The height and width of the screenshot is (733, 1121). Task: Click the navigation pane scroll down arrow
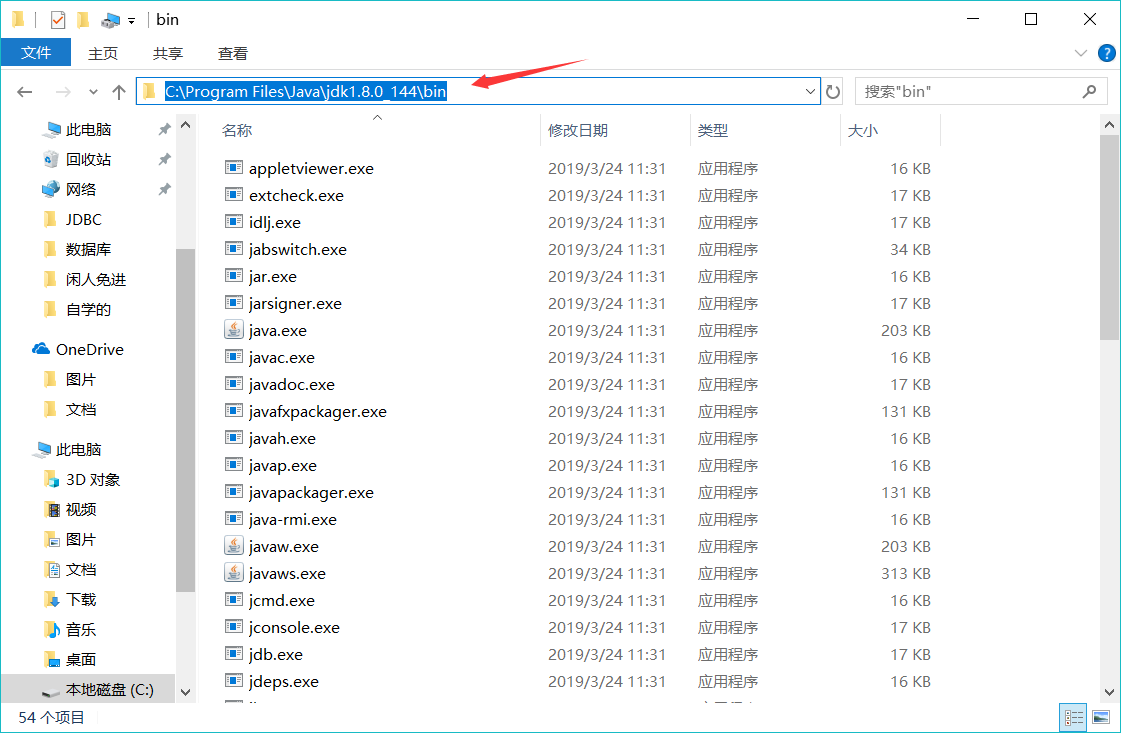(x=185, y=692)
